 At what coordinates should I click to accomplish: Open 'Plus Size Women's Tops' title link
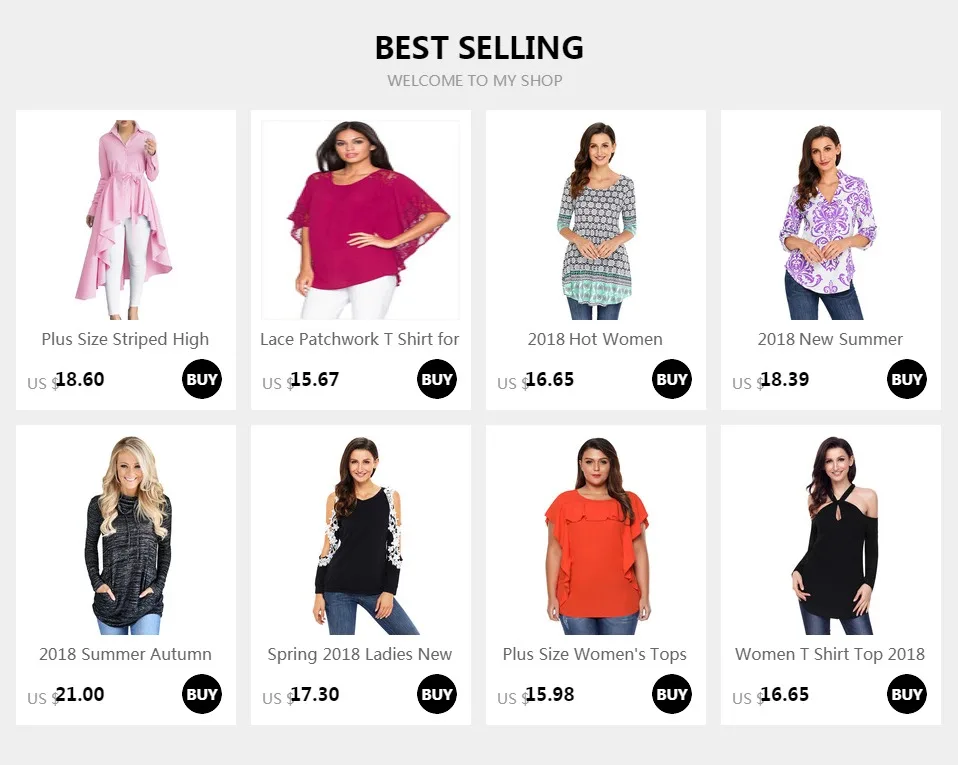594,654
